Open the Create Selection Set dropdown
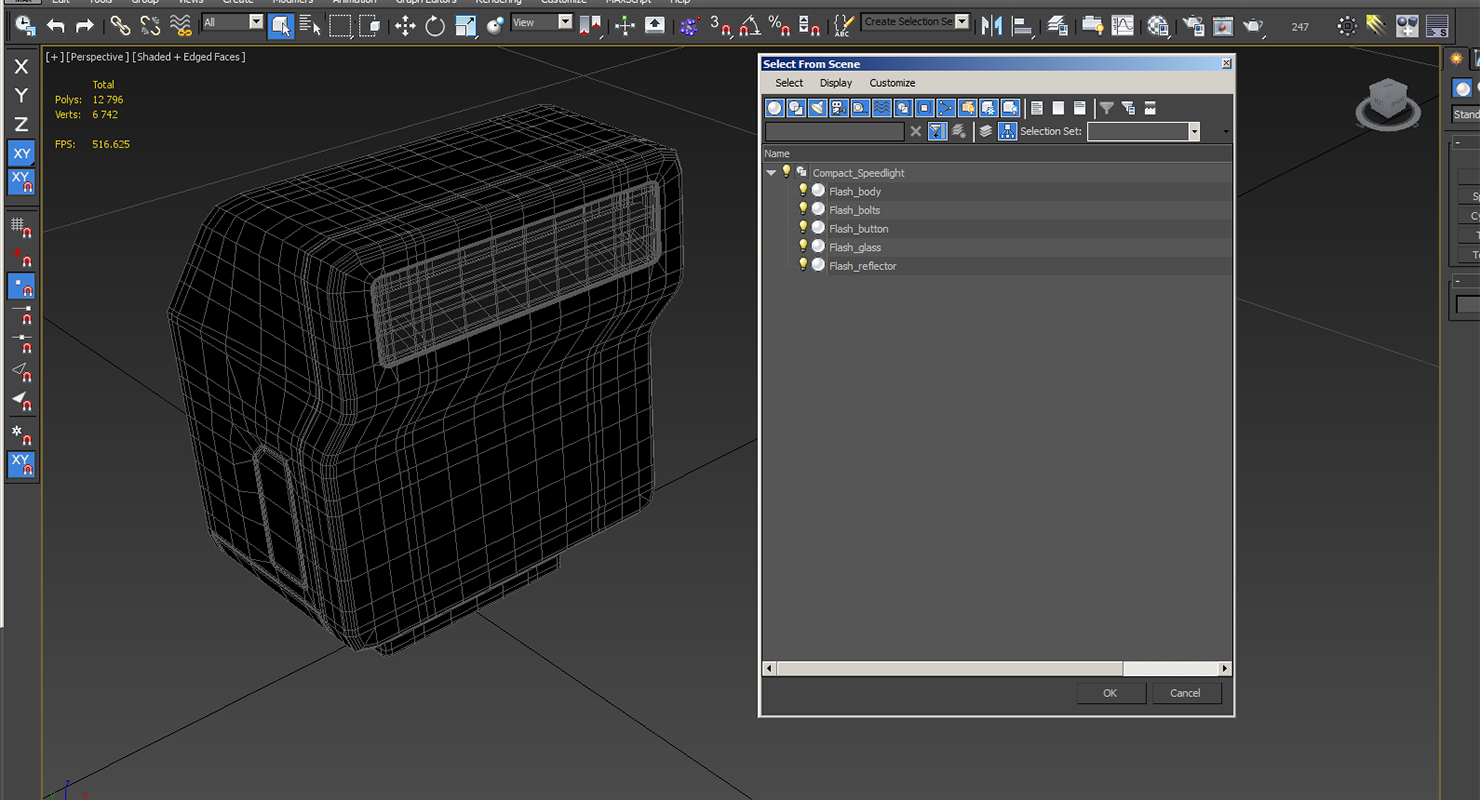 tap(962, 21)
